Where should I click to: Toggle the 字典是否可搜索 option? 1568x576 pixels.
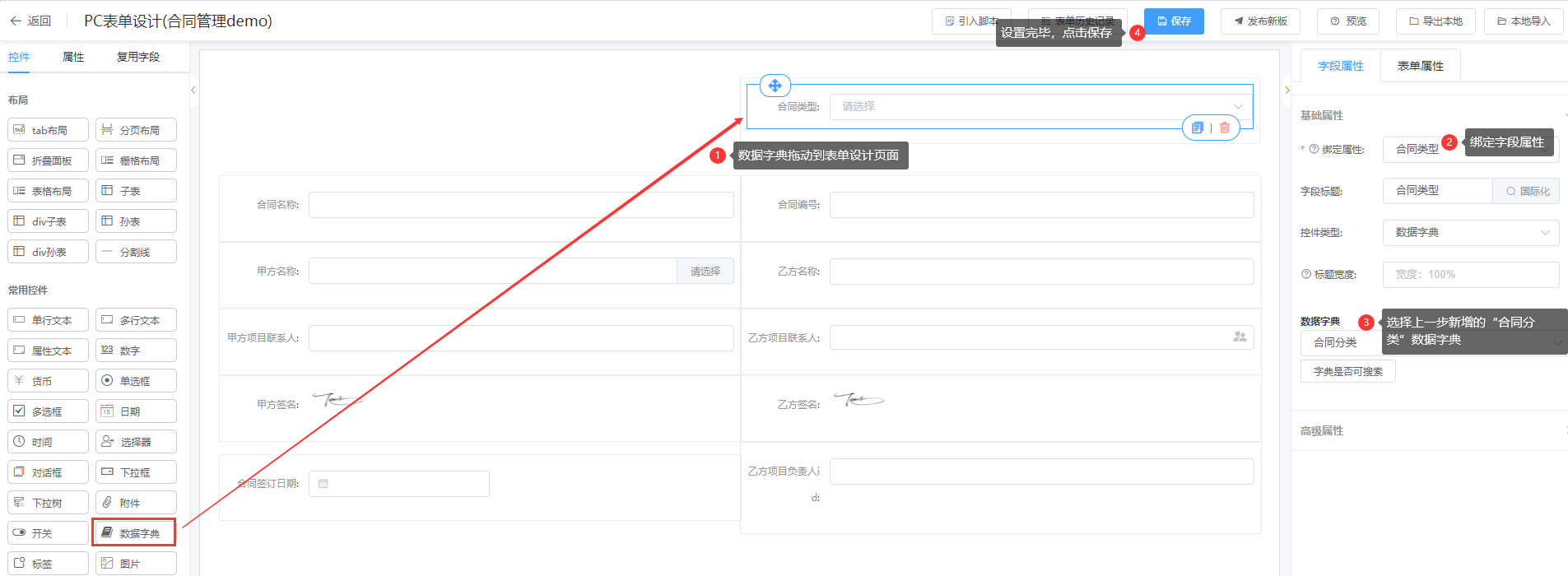click(x=1348, y=372)
